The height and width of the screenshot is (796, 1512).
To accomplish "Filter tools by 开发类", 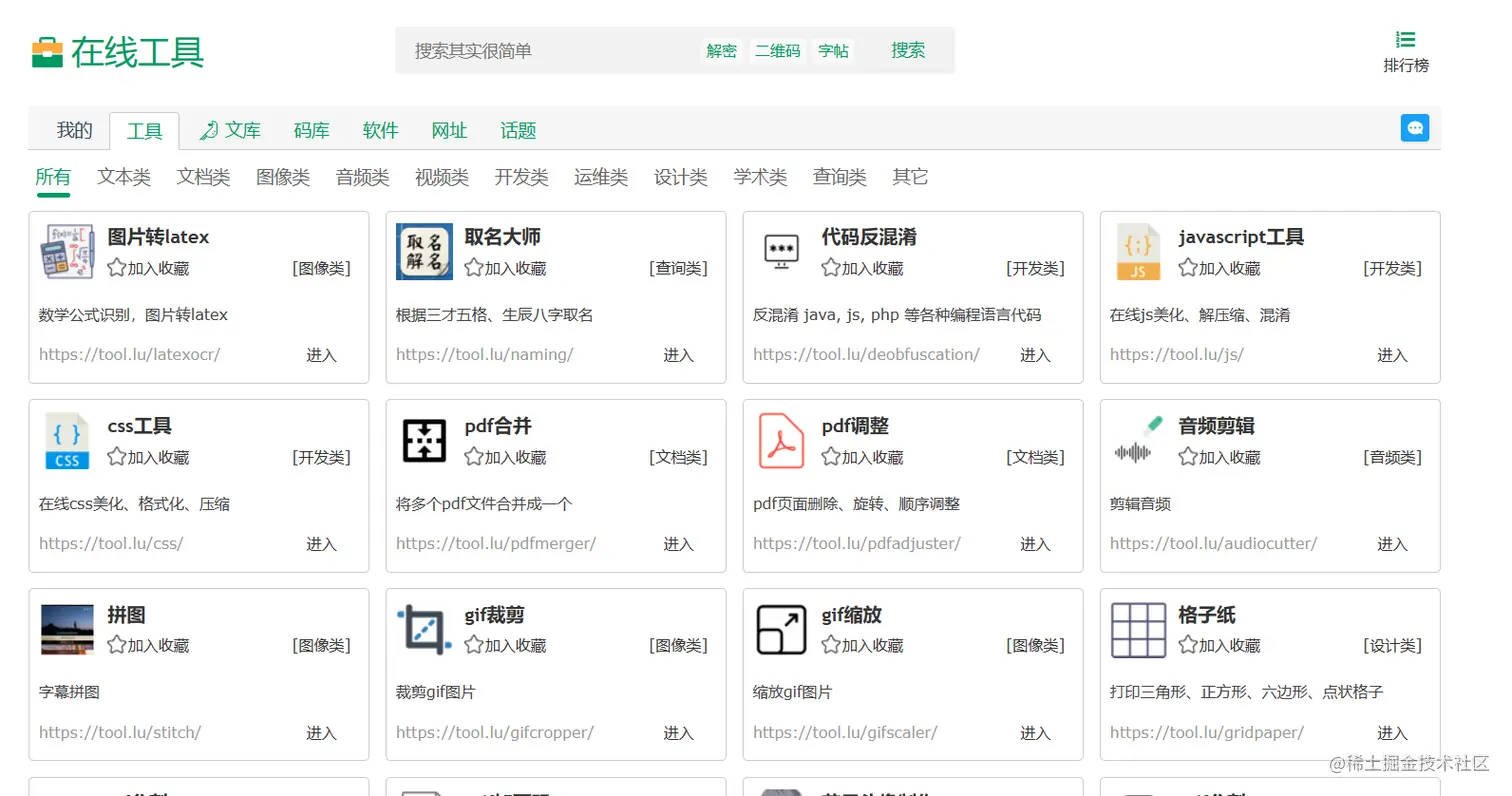I will tap(522, 177).
